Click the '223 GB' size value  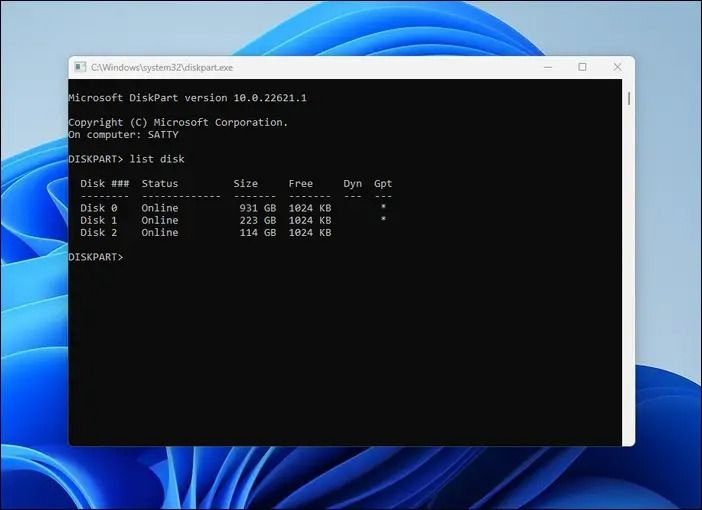point(258,220)
